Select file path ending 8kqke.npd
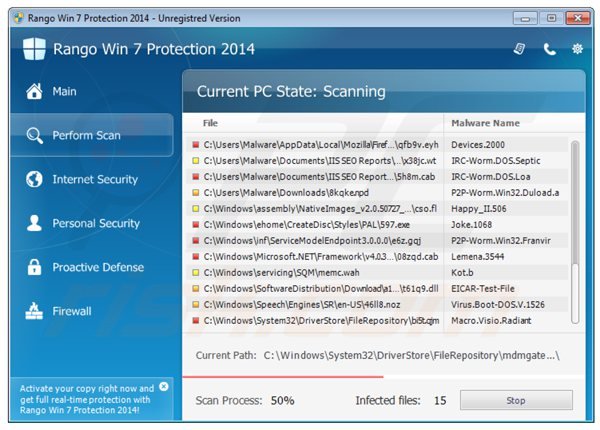Viewport: 600px width, 430px height. [x=286, y=193]
